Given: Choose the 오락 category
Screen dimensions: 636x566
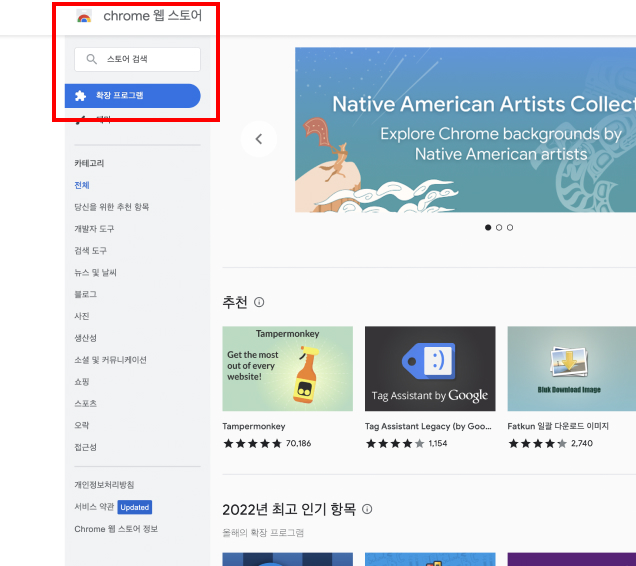Looking at the screenshot, I should click(x=82, y=425).
